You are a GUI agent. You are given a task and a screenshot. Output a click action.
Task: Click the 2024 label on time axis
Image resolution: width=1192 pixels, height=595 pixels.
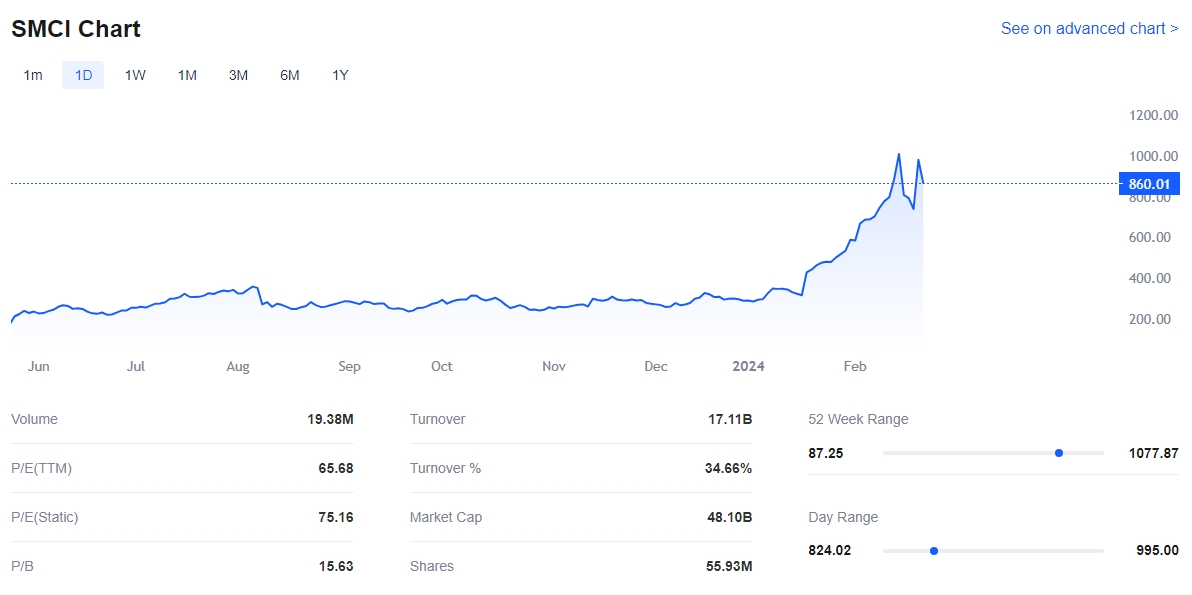pos(748,367)
